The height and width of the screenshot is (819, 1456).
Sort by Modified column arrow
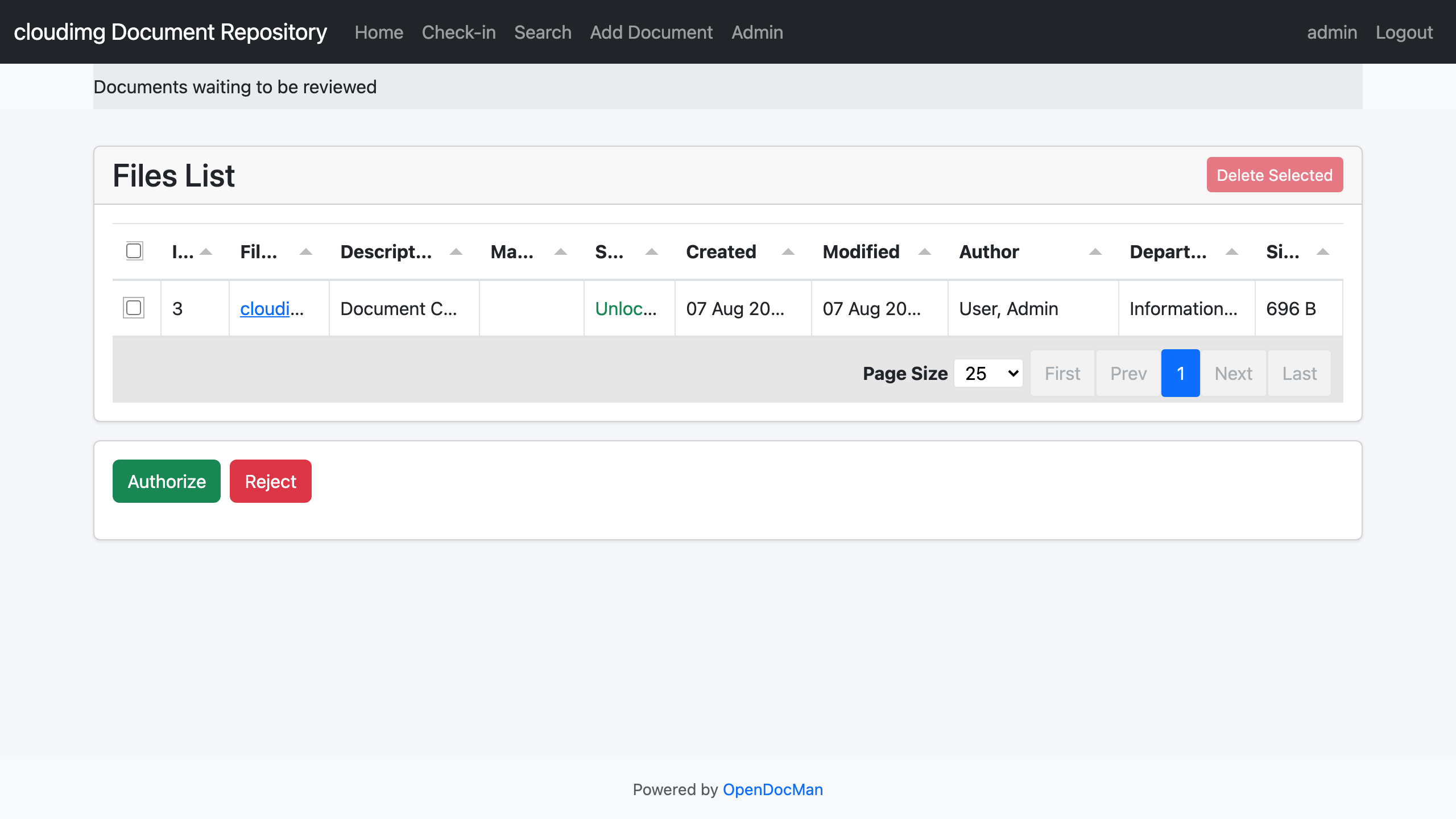tap(925, 252)
